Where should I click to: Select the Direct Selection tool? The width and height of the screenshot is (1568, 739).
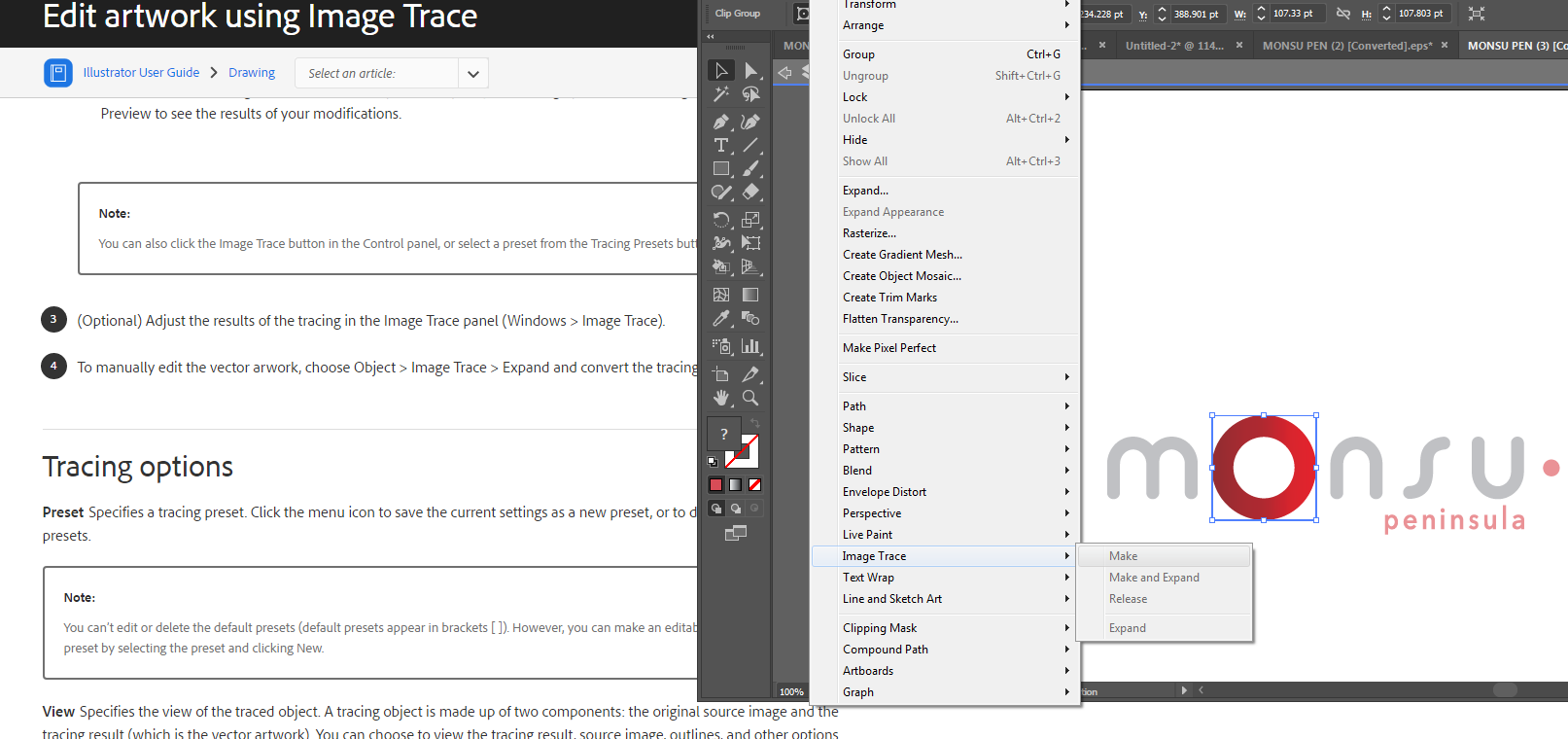pos(750,70)
